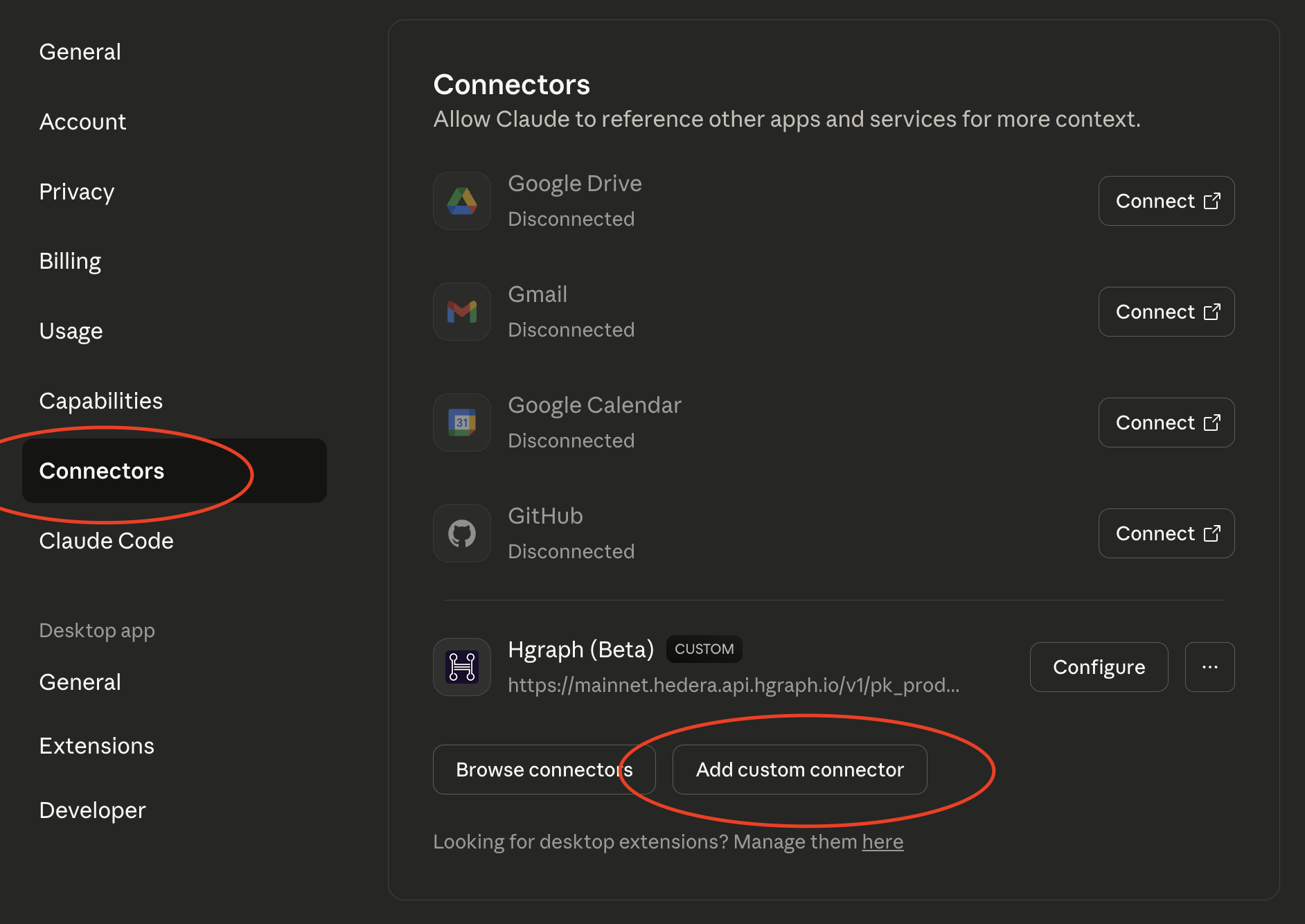Image resolution: width=1305 pixels, height=924 pixels.
Task: Click the Gmail connector icon
Action: click(x=461, y=312)
